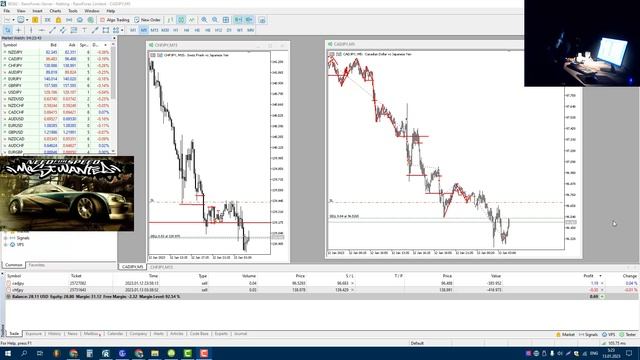Click the Market button at Toolbox bottom right
The image size is (640, 360).
(x=565, y=335)
